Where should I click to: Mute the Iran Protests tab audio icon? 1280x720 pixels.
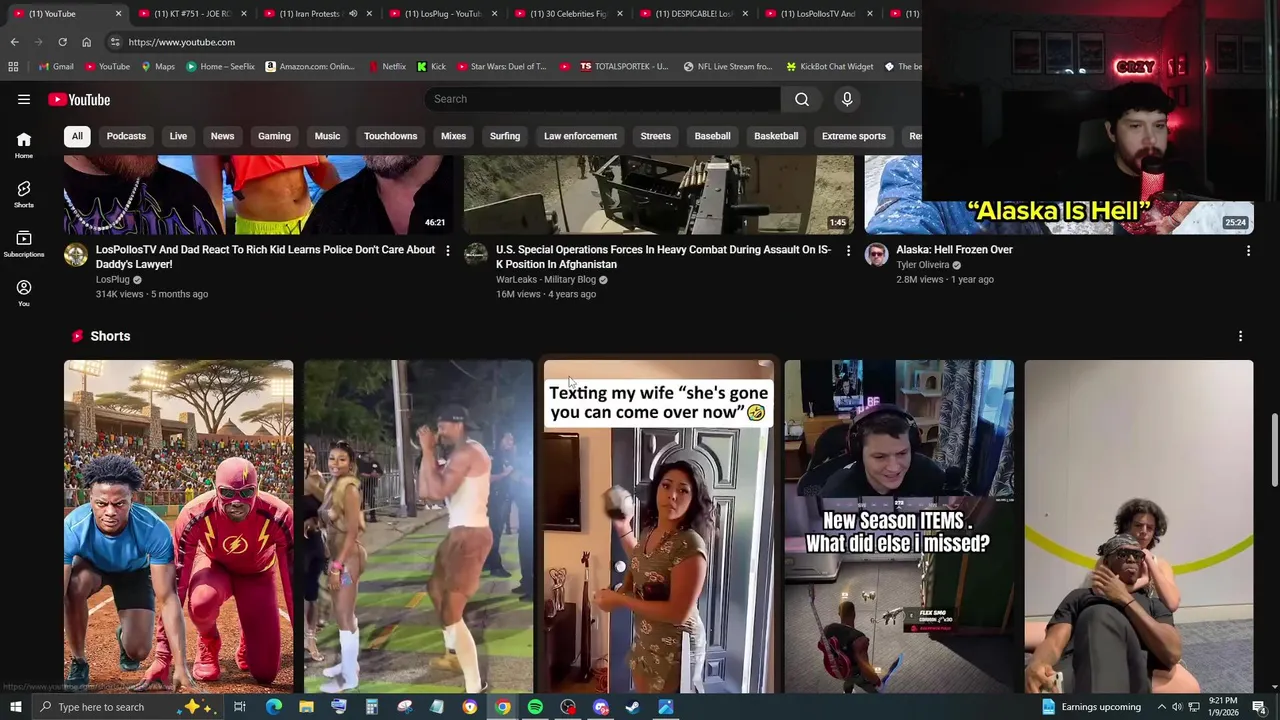point(353,14)
